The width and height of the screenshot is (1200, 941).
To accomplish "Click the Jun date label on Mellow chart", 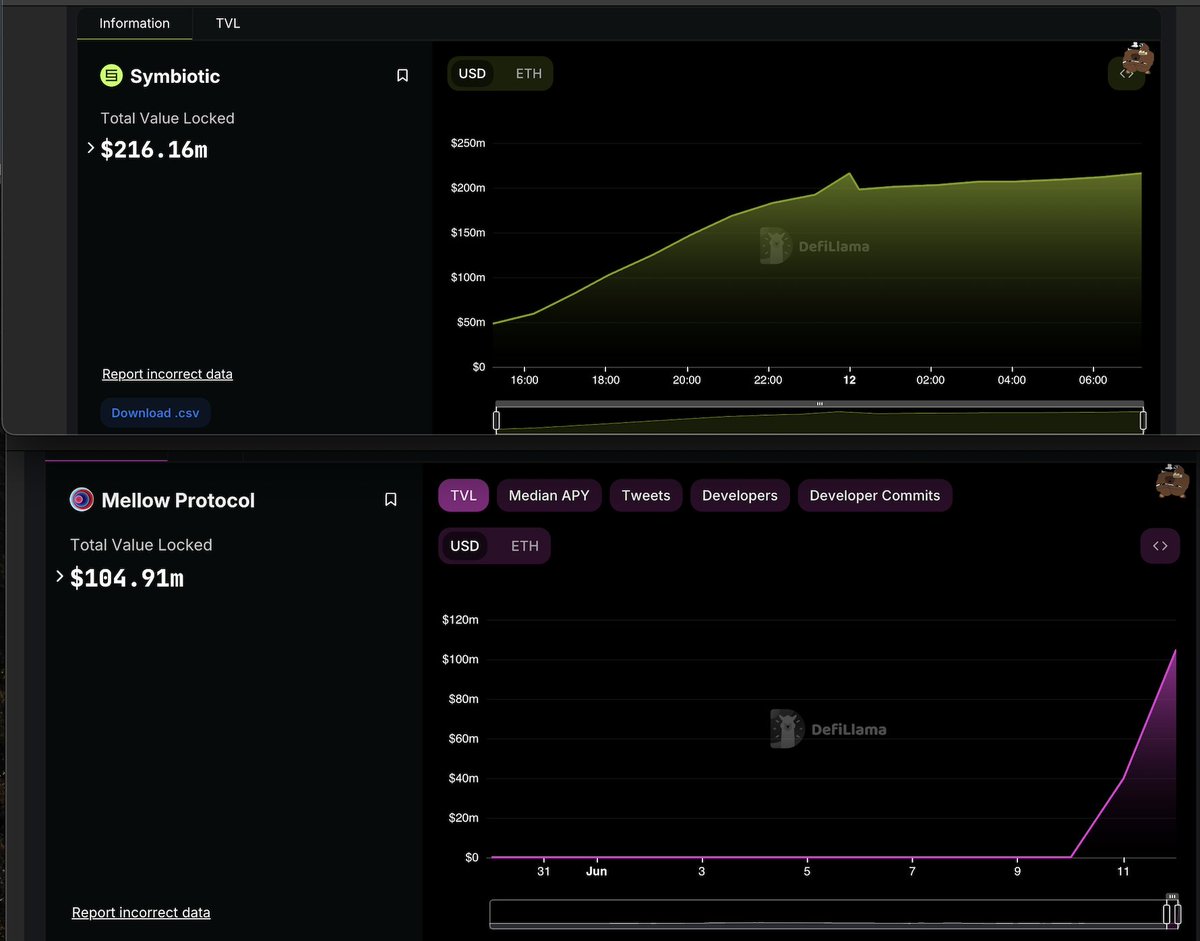I will click(x=597, y=871).
